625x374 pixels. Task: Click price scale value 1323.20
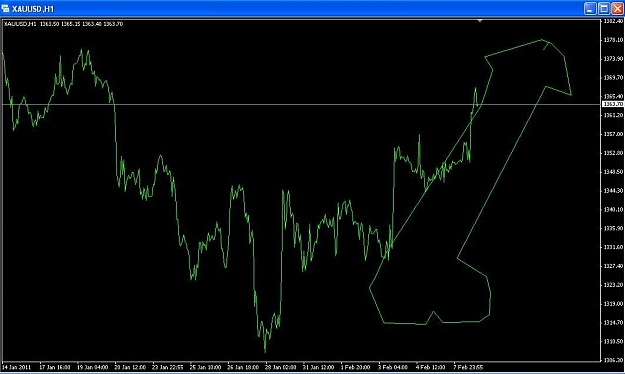tap(613, 285)
